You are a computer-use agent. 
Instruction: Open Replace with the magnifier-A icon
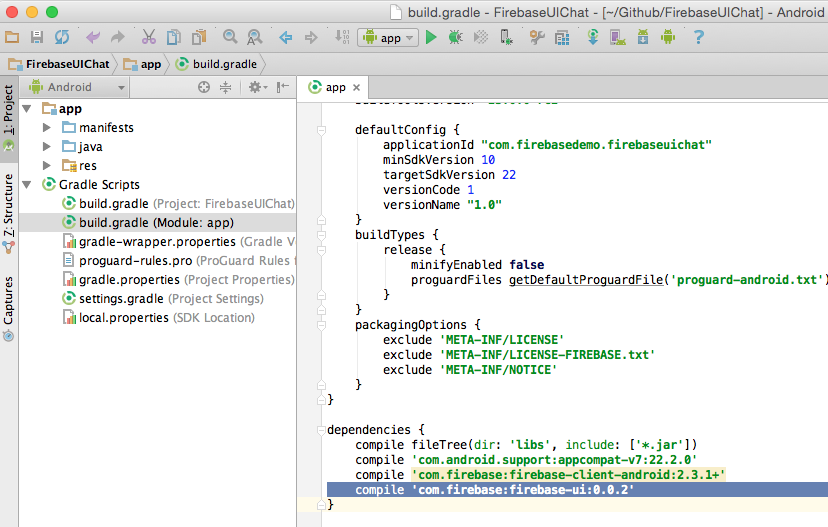(x=255, y=37)
